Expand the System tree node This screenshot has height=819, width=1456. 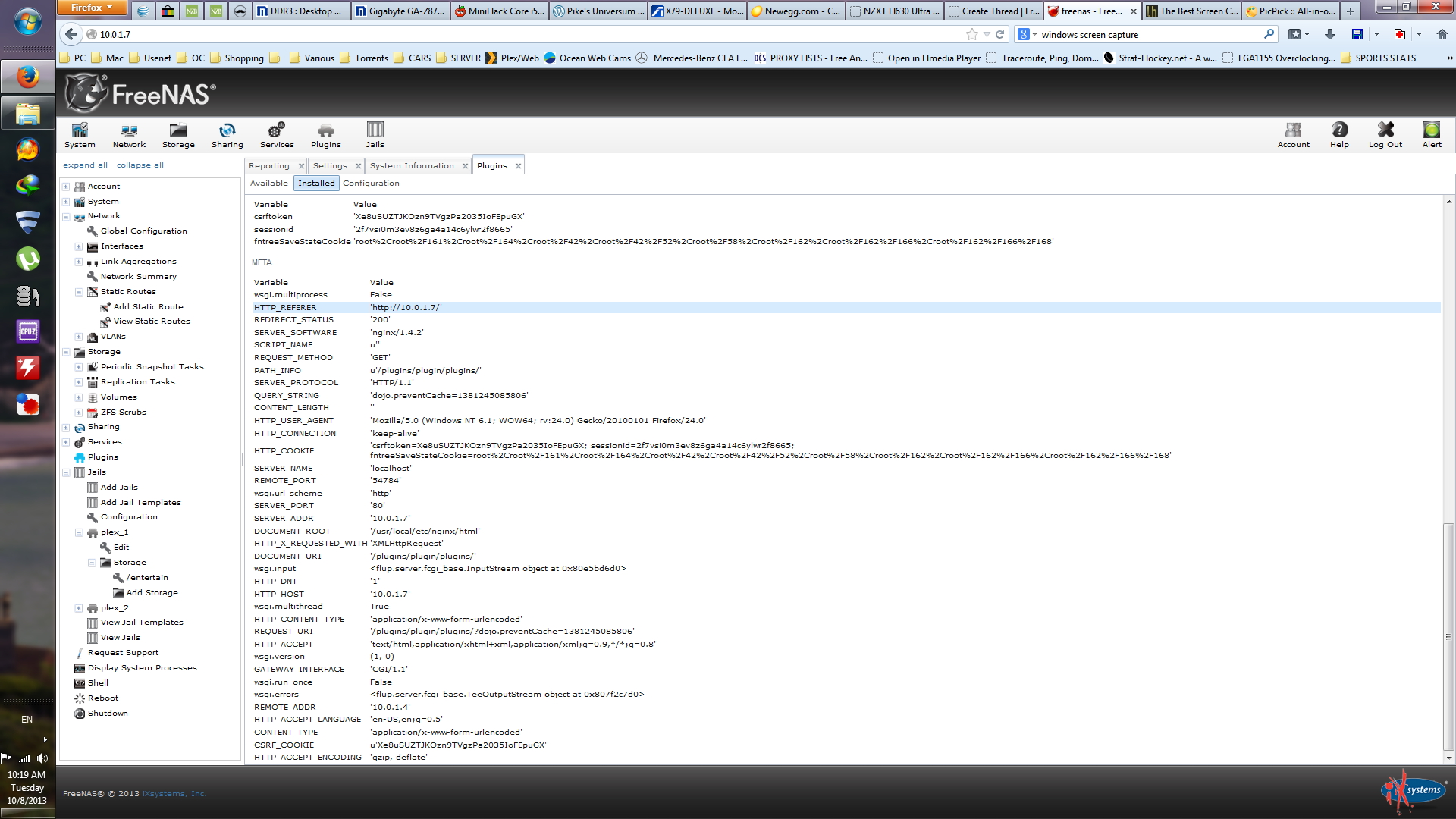pos(66,202)
